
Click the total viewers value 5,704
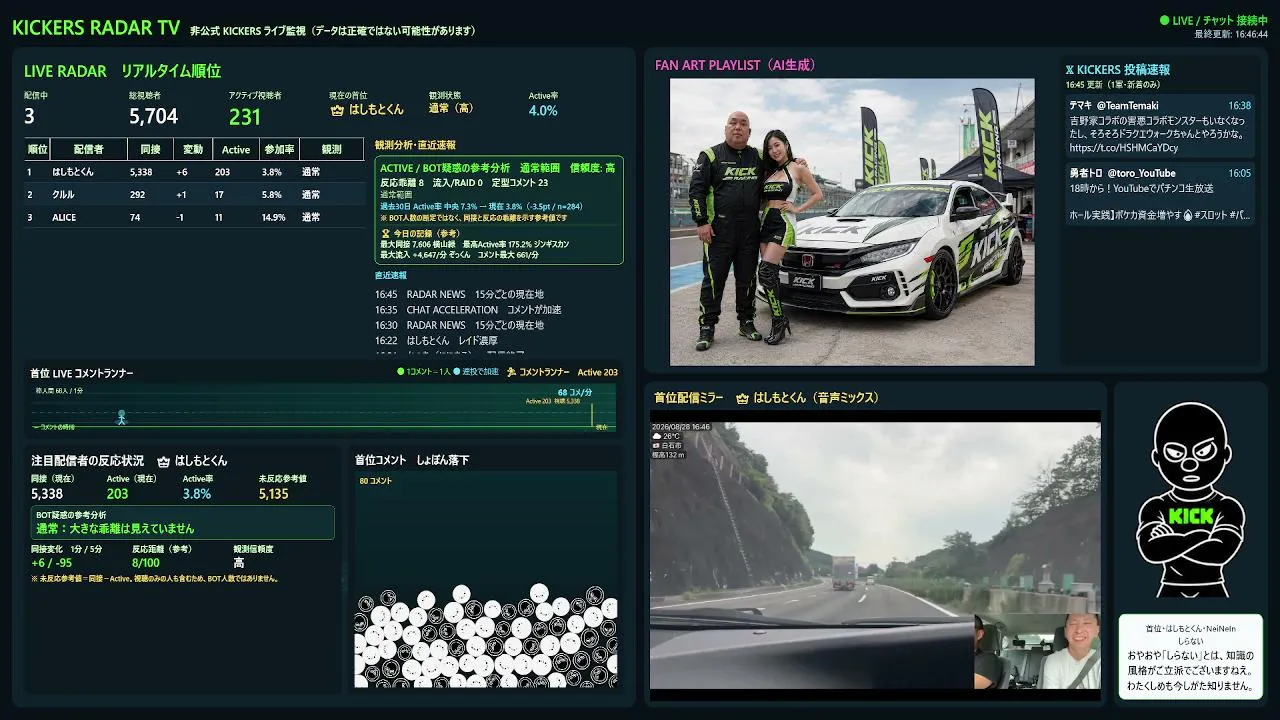click(x=153, y=117)
